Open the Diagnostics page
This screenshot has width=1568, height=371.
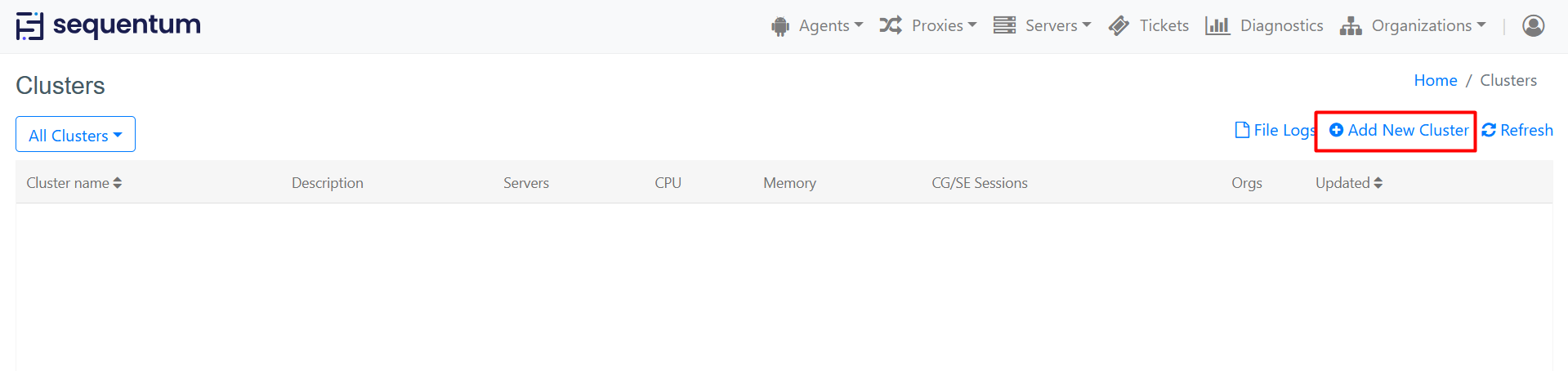click(1281, 26)
